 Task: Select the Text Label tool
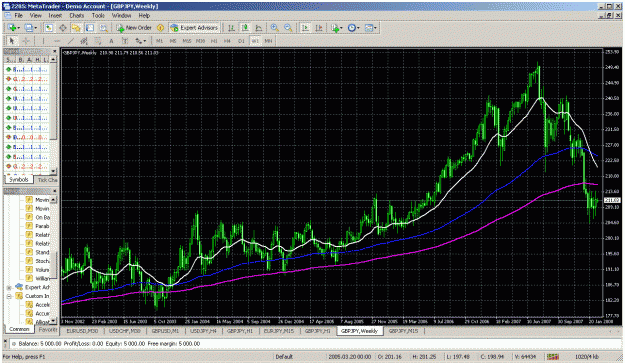click(125, 41)
